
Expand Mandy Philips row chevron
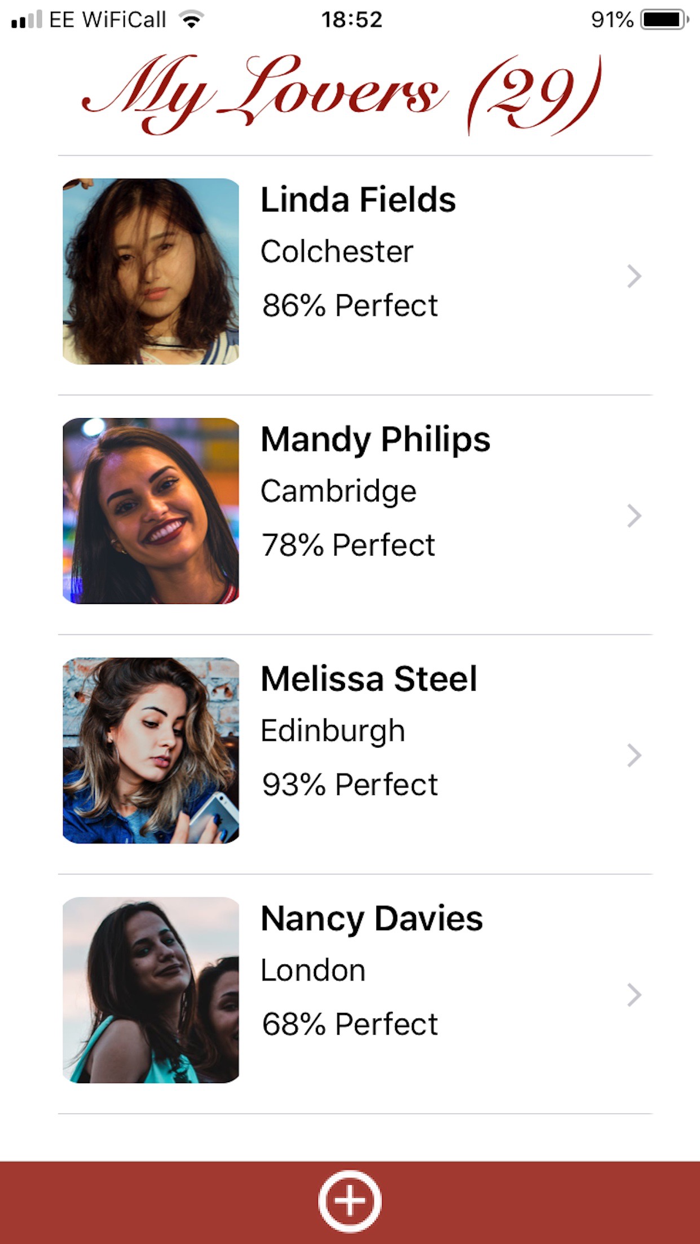(x=633, y=516)
